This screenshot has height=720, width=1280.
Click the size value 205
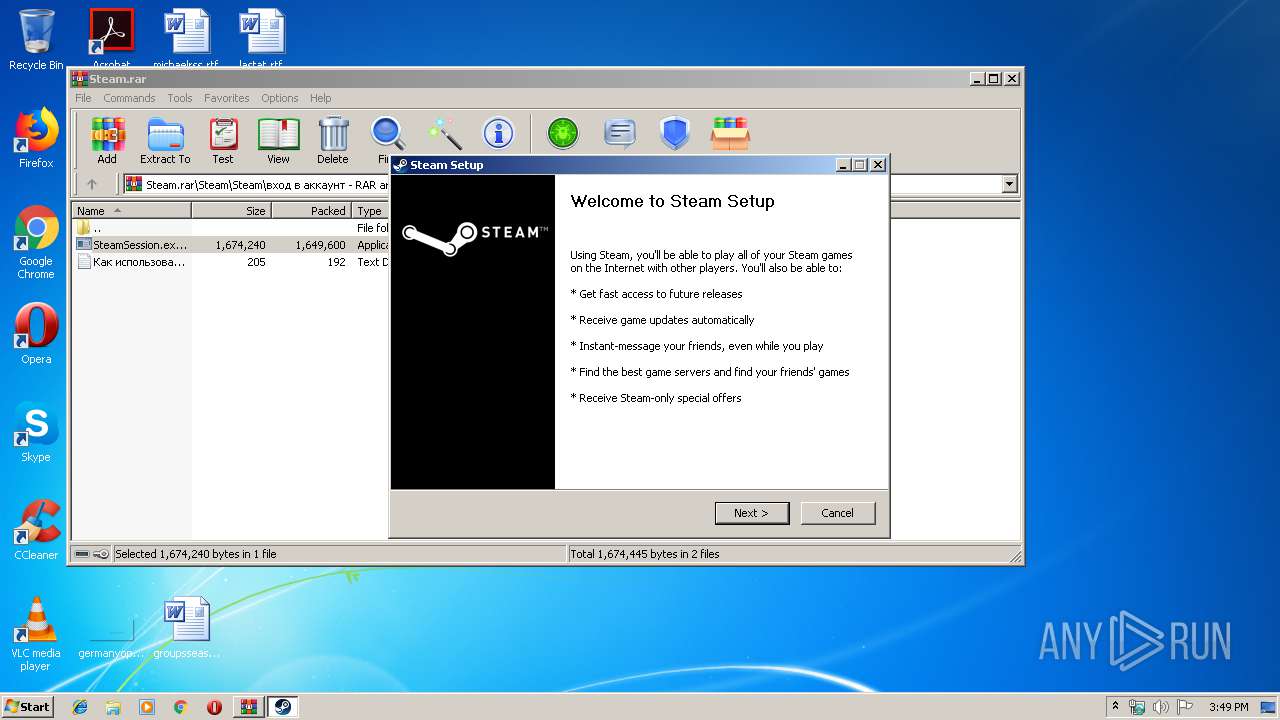(256, 262)
